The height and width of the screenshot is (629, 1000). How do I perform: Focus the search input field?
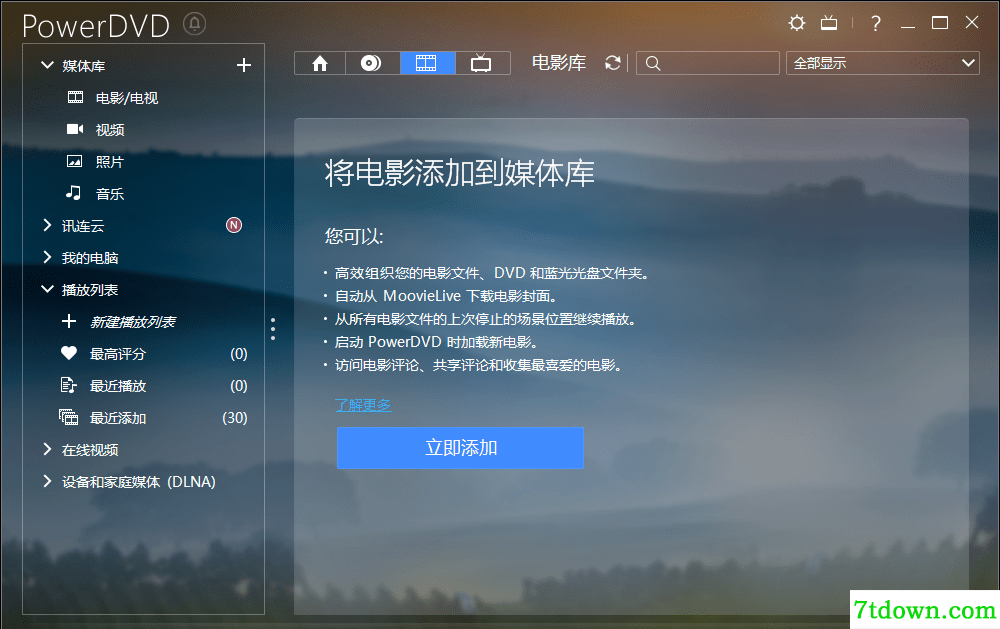coord(708,63)
